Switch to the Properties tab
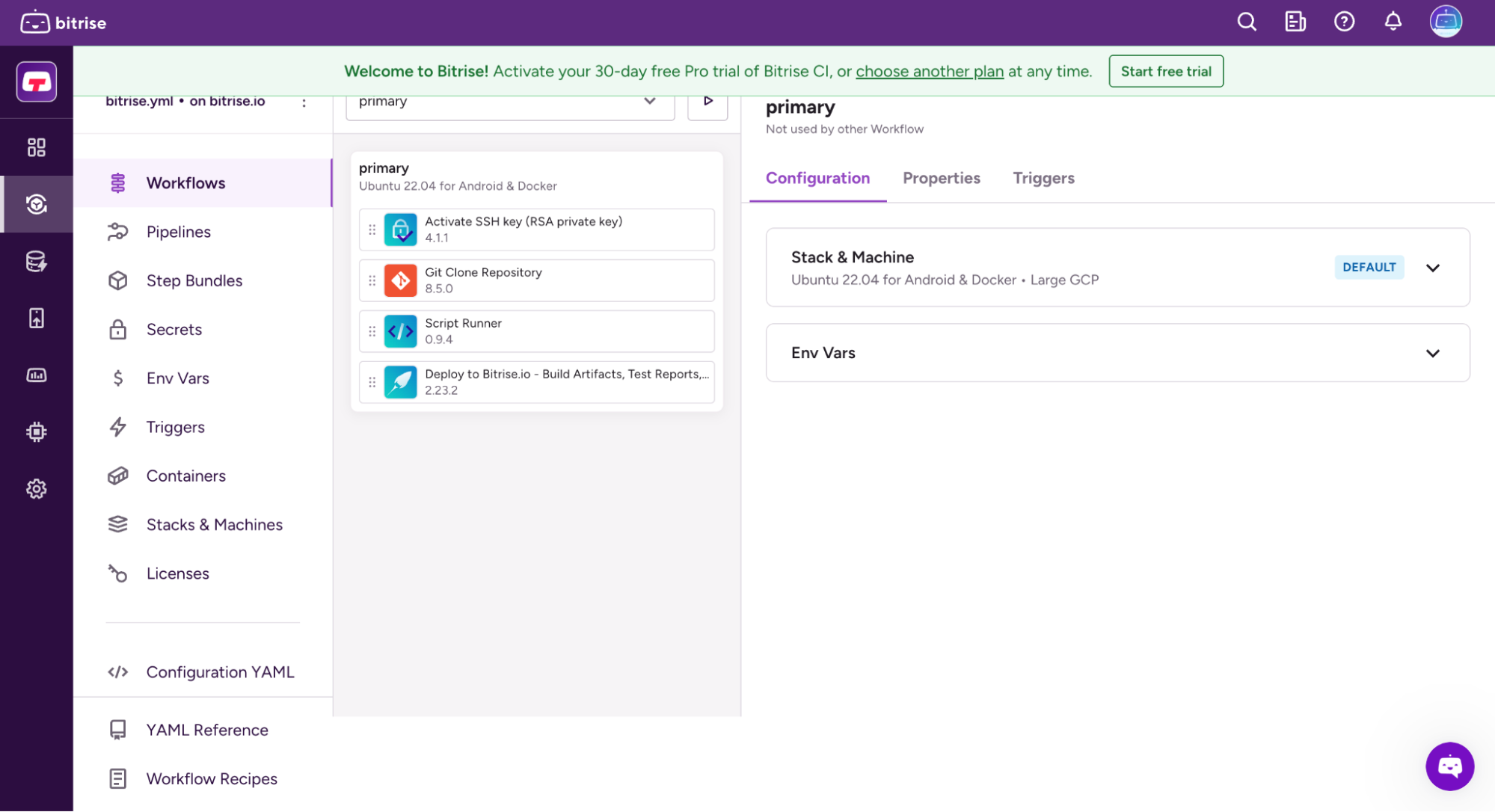The image size is (1495, 812). click(x=941, y=178)
